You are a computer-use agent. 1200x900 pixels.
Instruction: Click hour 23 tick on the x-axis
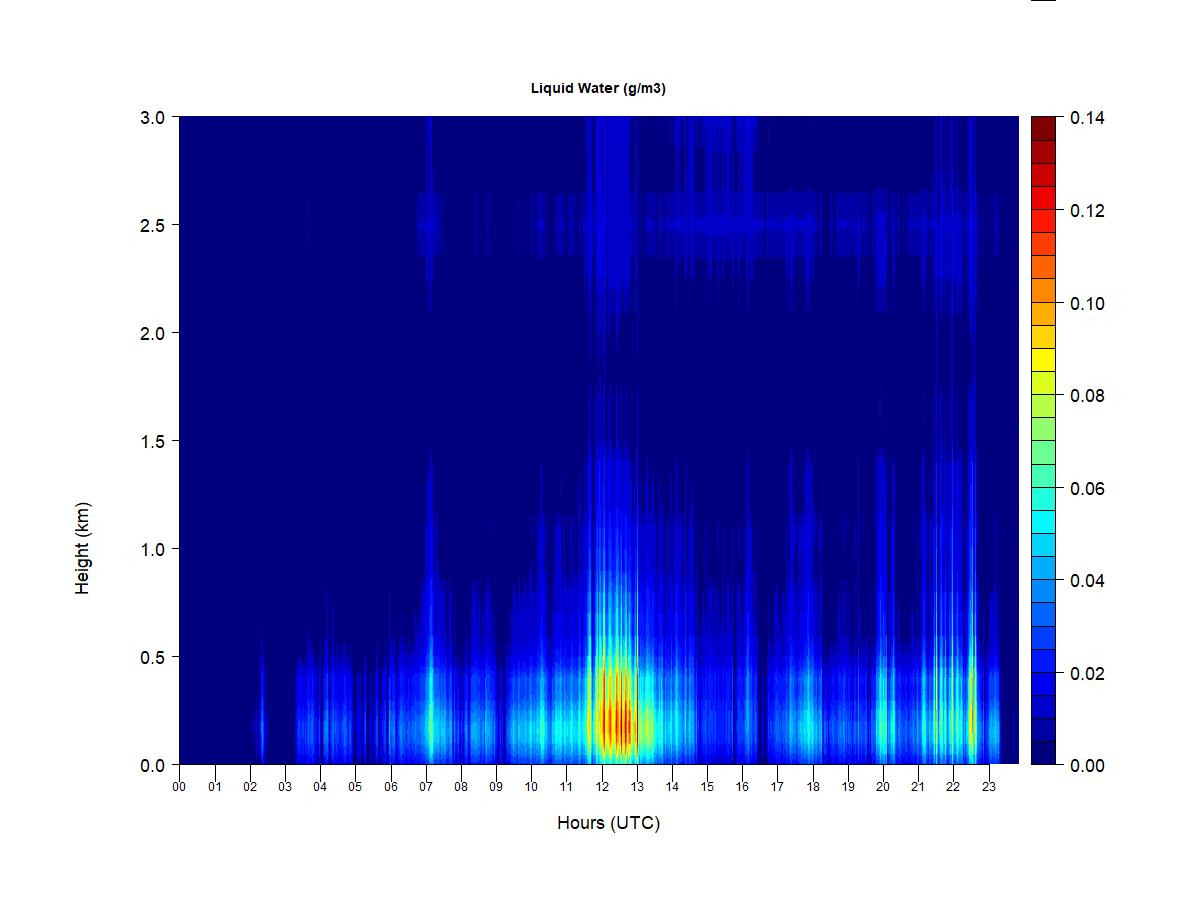989,786
